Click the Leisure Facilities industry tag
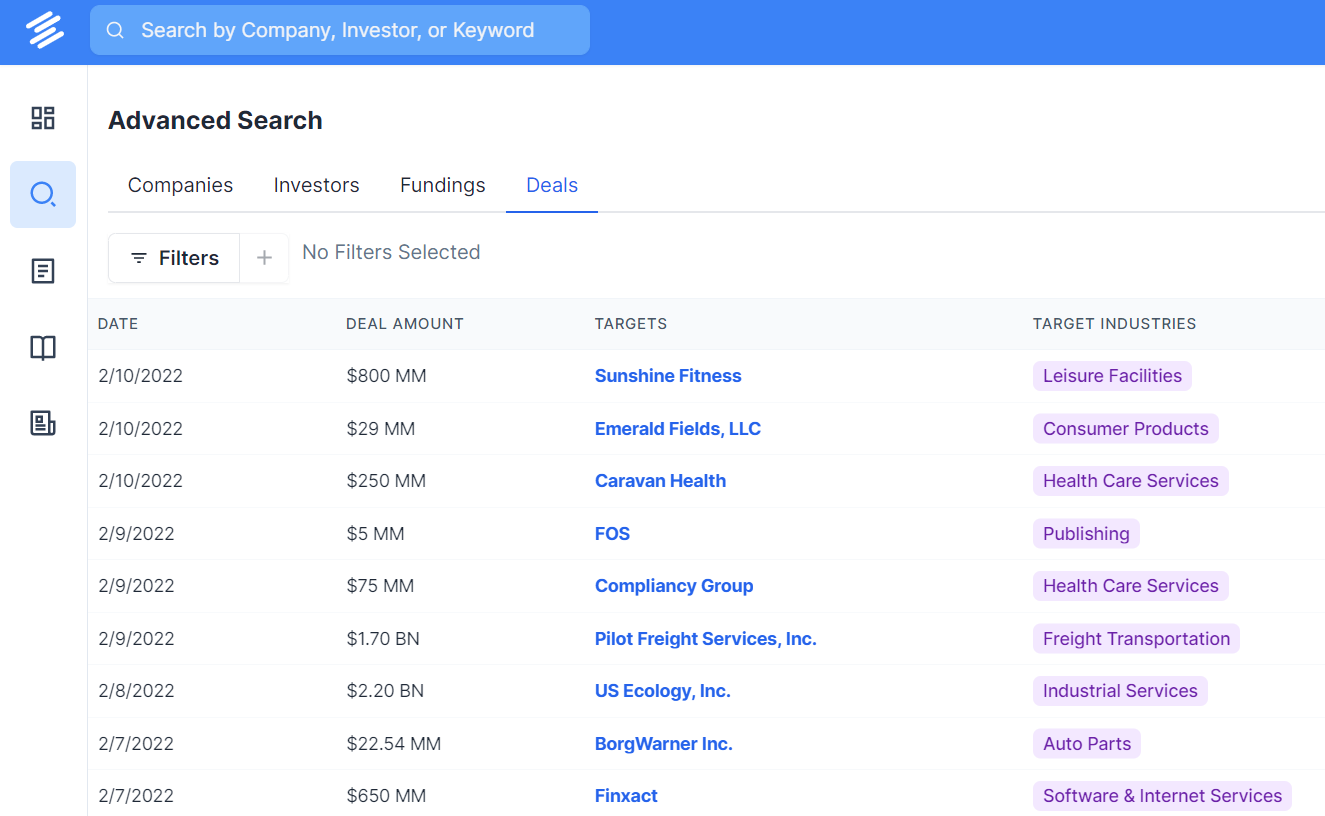 click(1112, 376)
